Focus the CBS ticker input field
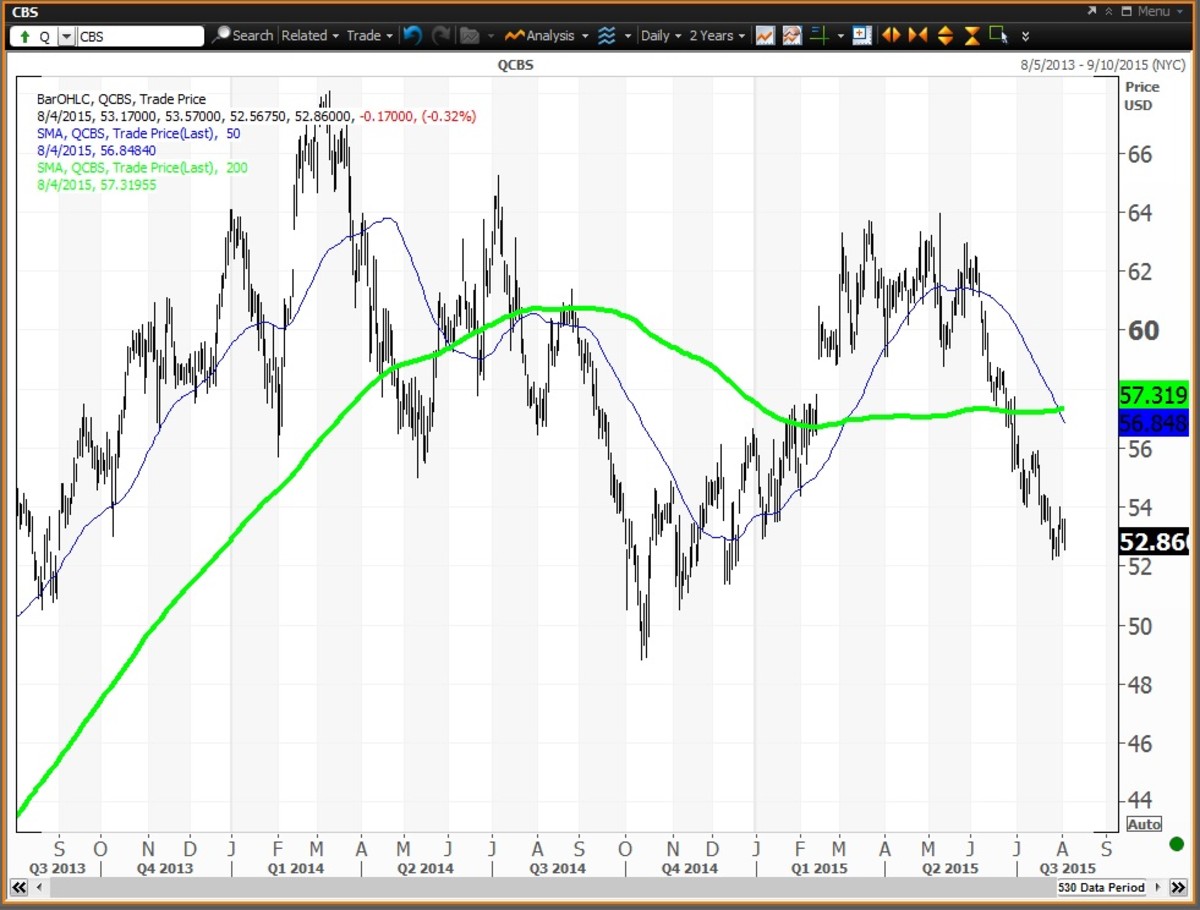 click(x=140, y=36)
